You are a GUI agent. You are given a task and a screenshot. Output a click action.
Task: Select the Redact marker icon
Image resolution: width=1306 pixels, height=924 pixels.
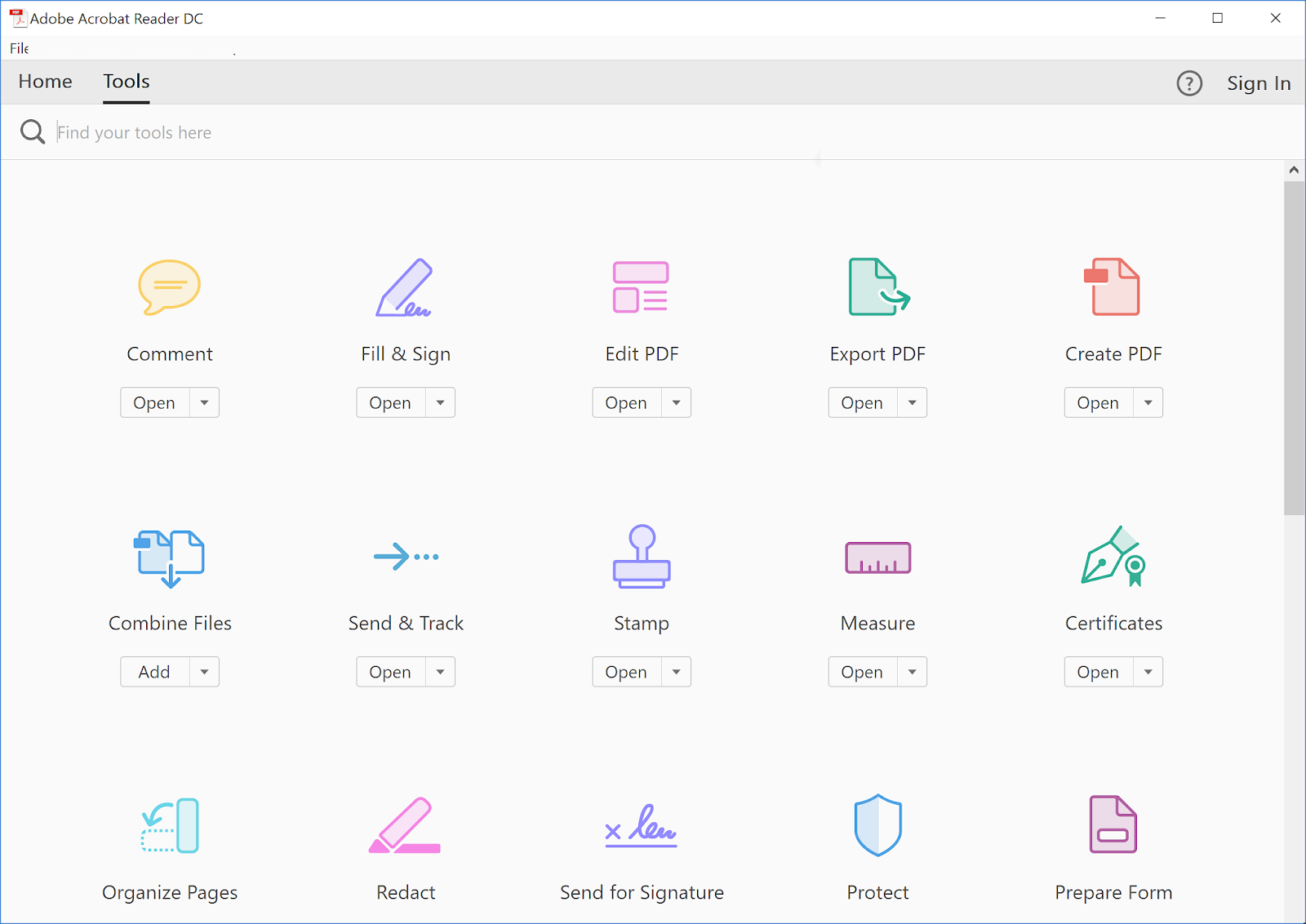tap(405, 825)
